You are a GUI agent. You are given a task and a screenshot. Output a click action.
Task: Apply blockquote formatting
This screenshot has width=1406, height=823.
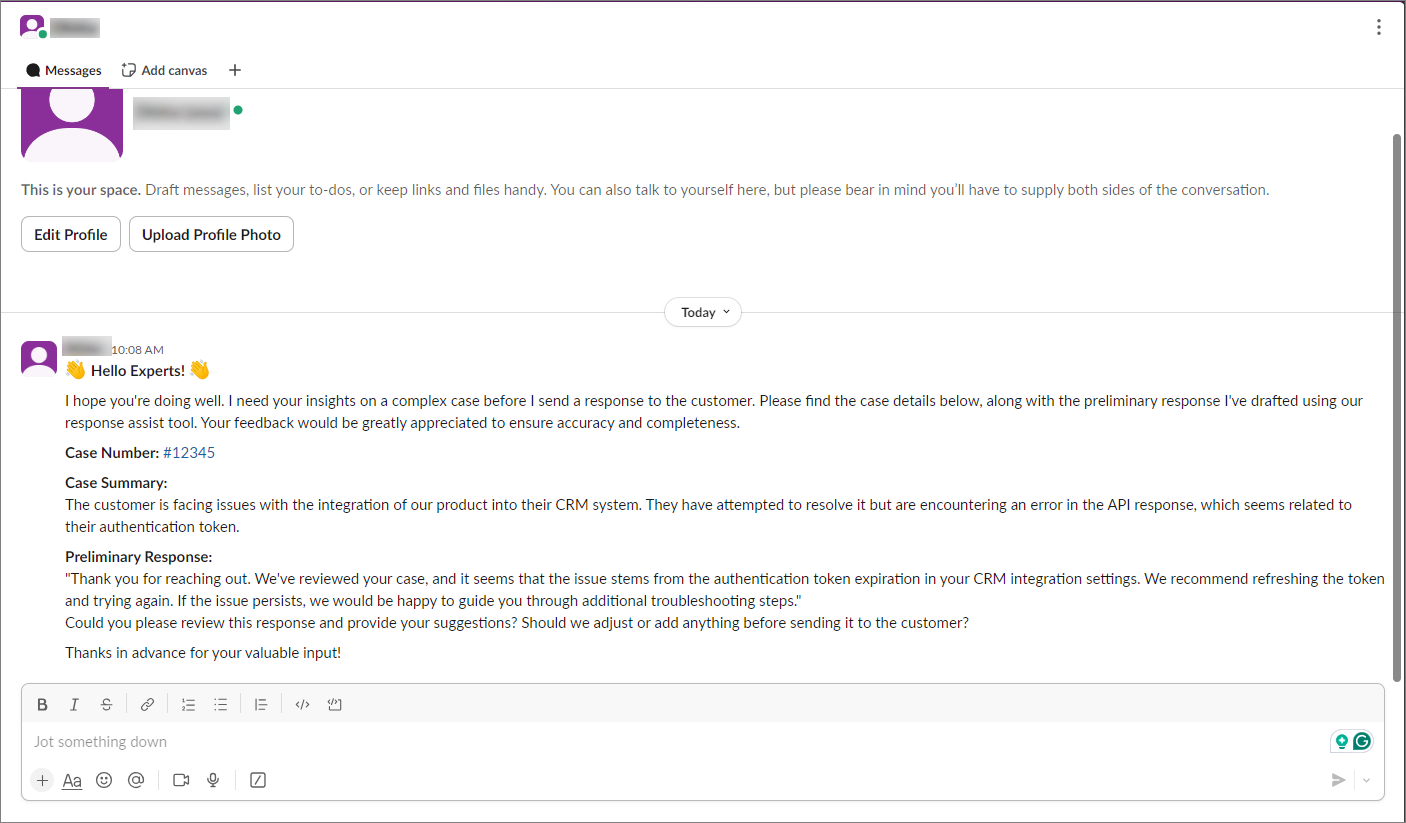click(x=261, y=705)
